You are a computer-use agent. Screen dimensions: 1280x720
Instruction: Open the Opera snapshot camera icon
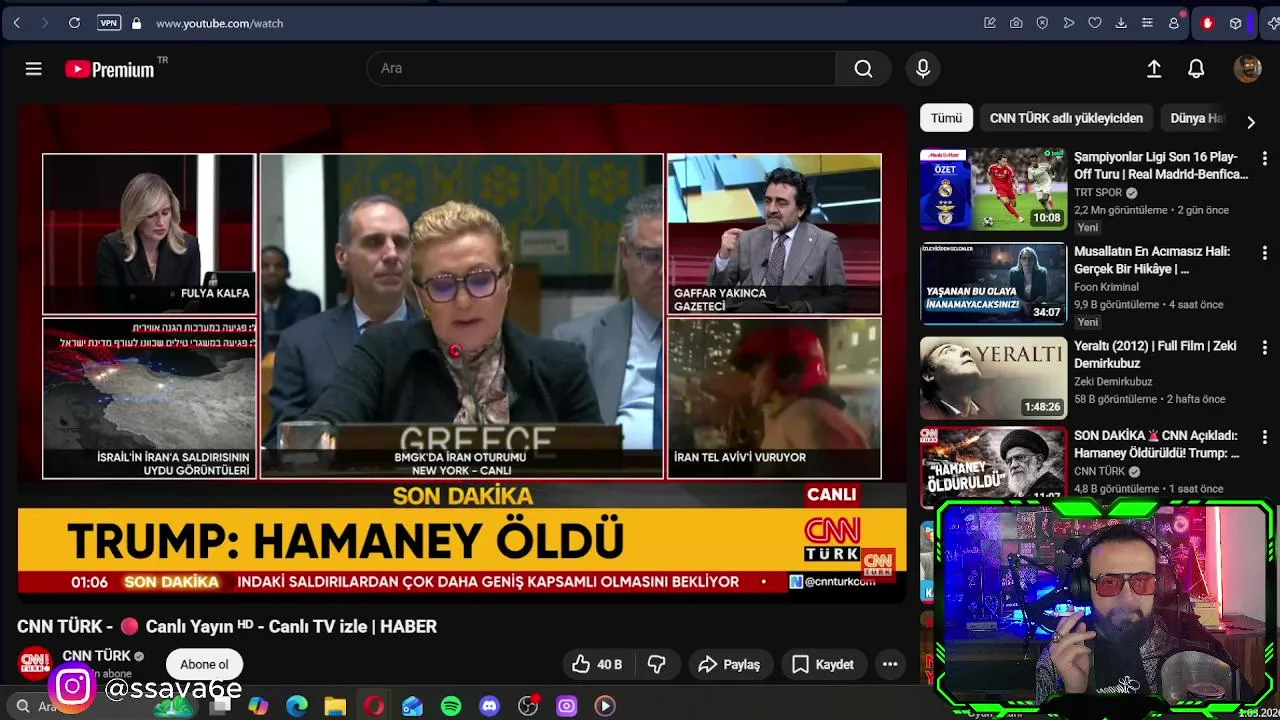pos(1016,23)
